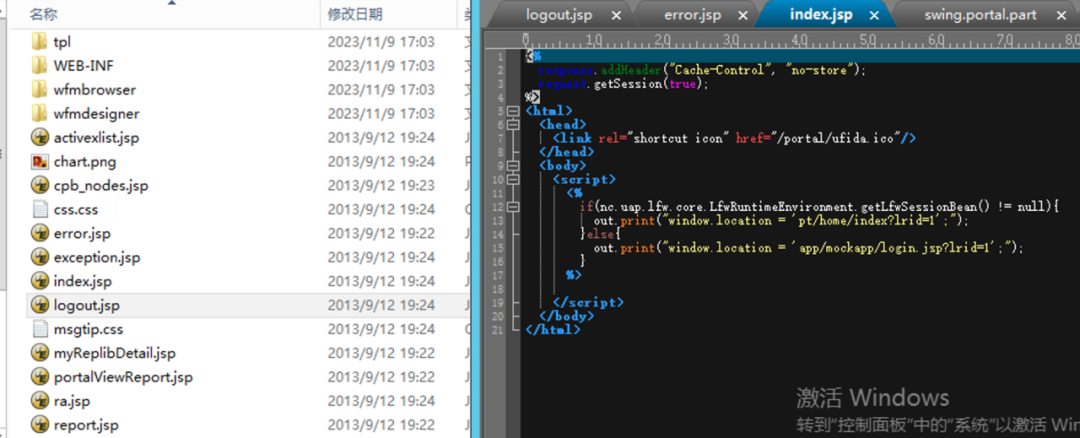Image resolution: width=1080 pixels, height=438 pixels.
Task: Place cursor on request.getSession(true) line
Action: (623, 83)
